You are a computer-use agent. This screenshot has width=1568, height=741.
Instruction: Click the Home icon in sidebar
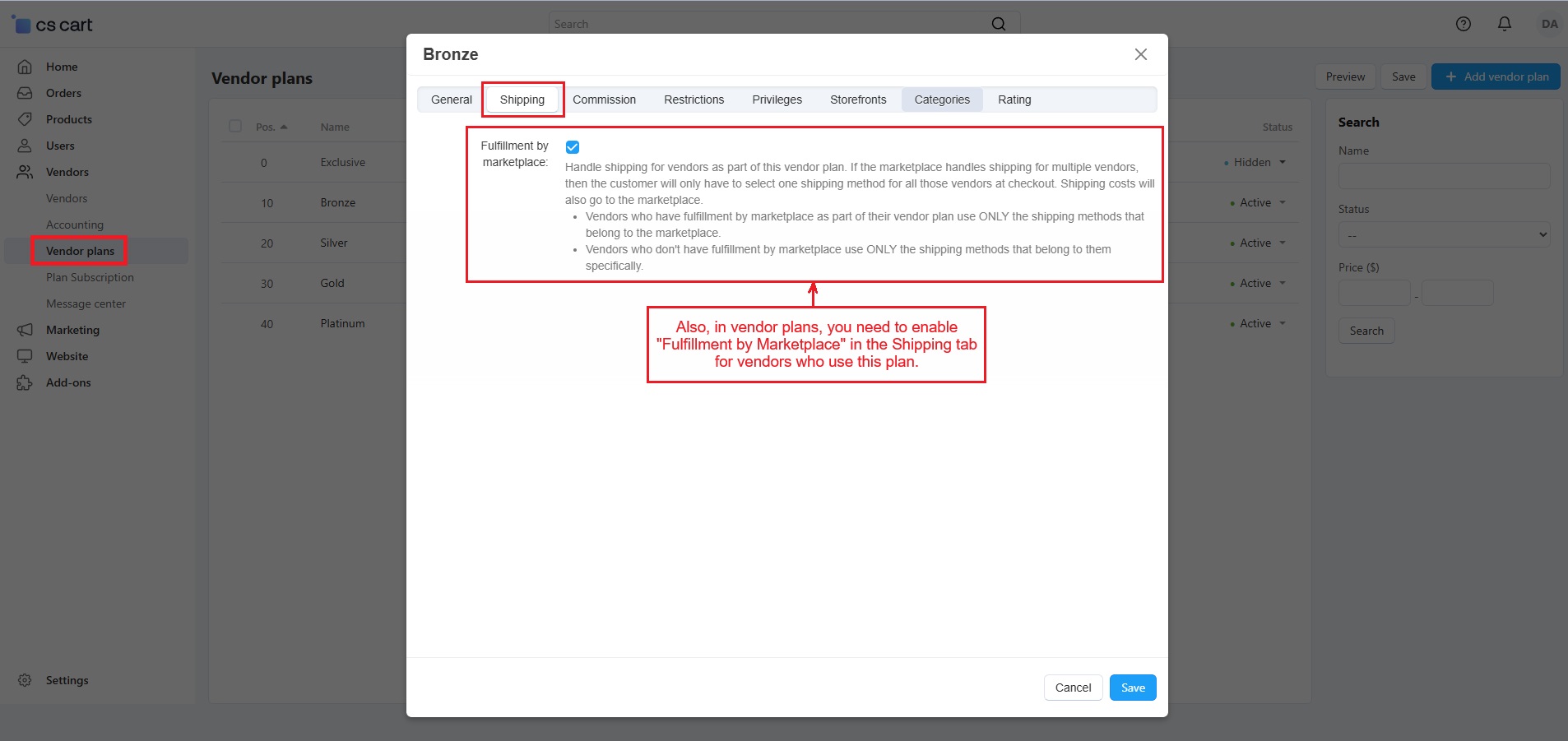(x=25, y=67)
